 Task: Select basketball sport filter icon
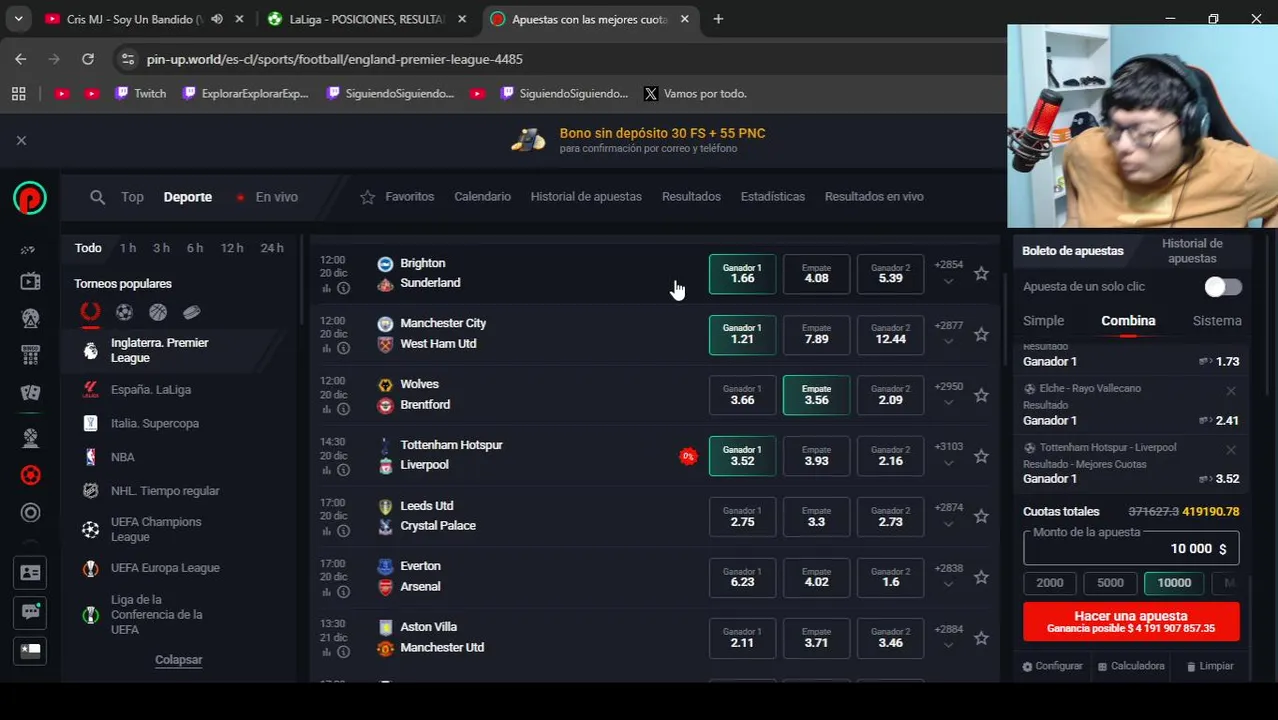158,312
